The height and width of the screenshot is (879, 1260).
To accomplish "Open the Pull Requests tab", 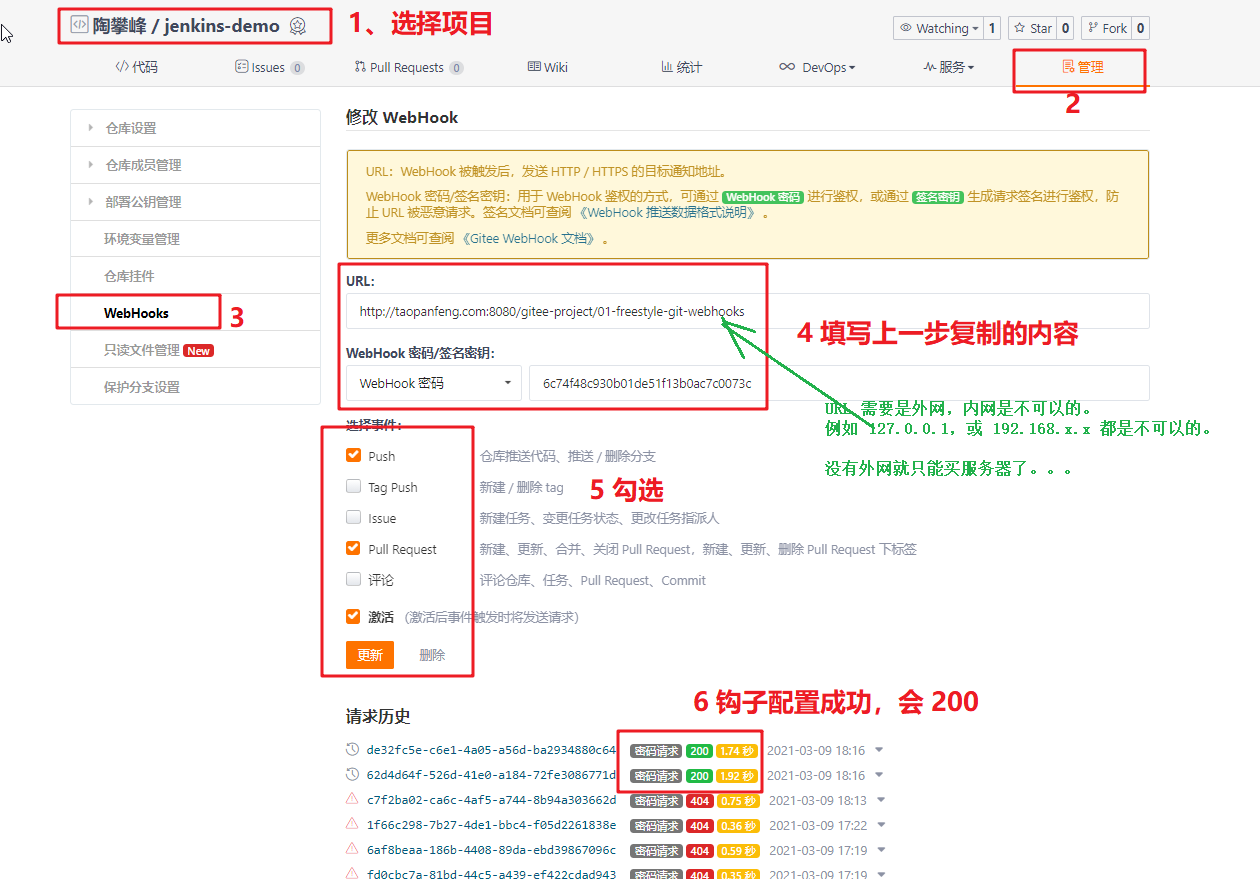I will (408, 67).
